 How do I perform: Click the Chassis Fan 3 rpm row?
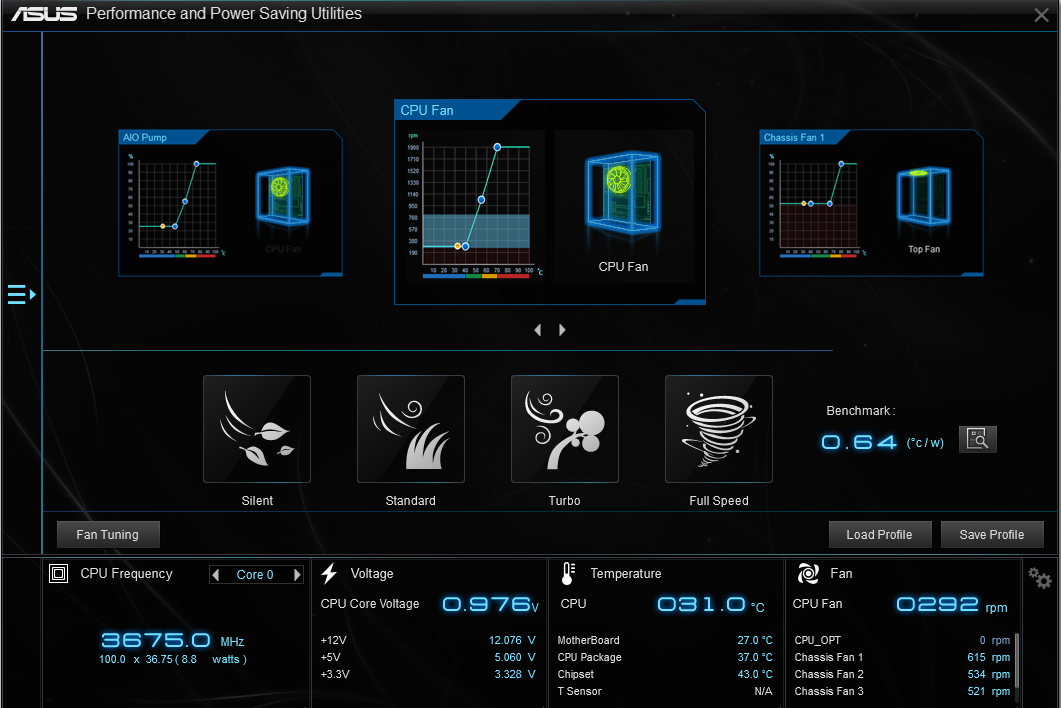pyautogui.click(x=902, y=691)
